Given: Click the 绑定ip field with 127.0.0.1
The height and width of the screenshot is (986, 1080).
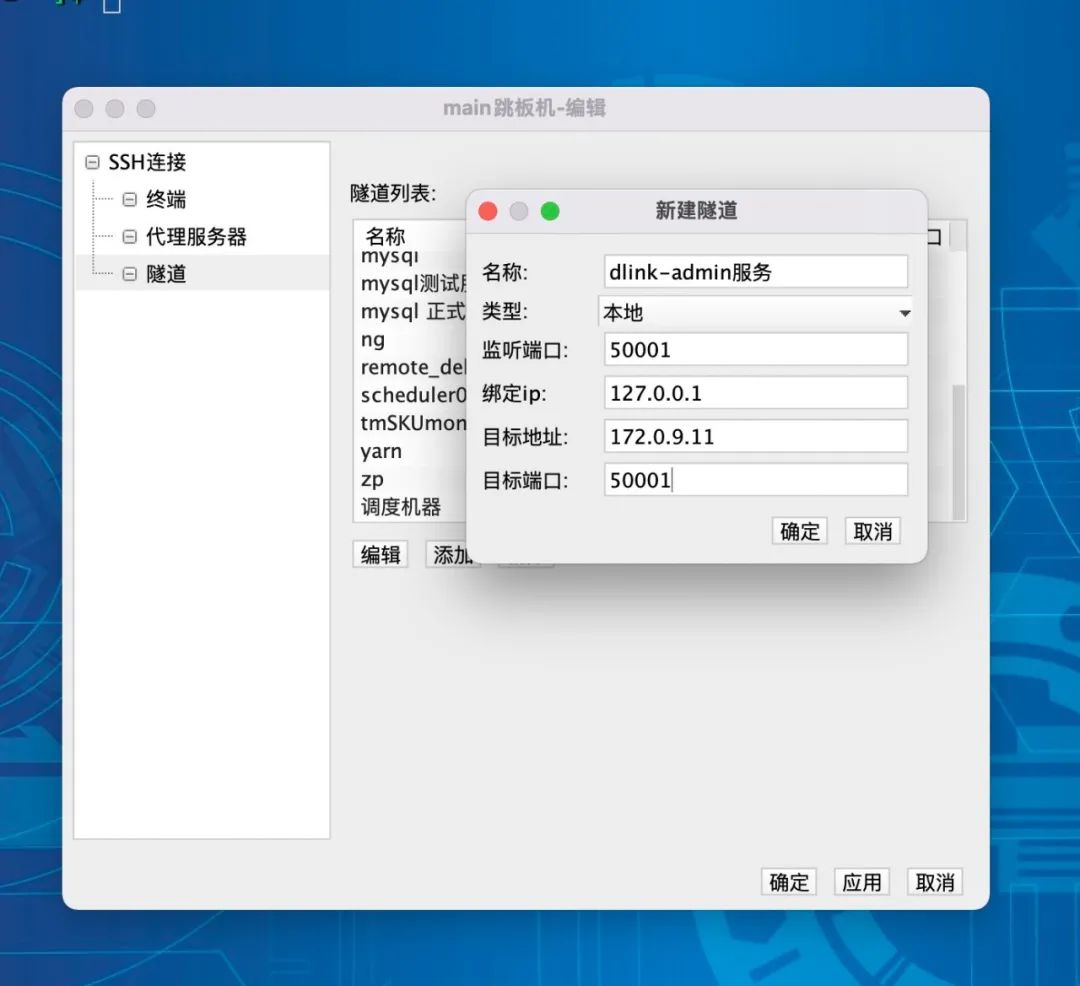Looking at the screenshot, I should pos(756,393).
